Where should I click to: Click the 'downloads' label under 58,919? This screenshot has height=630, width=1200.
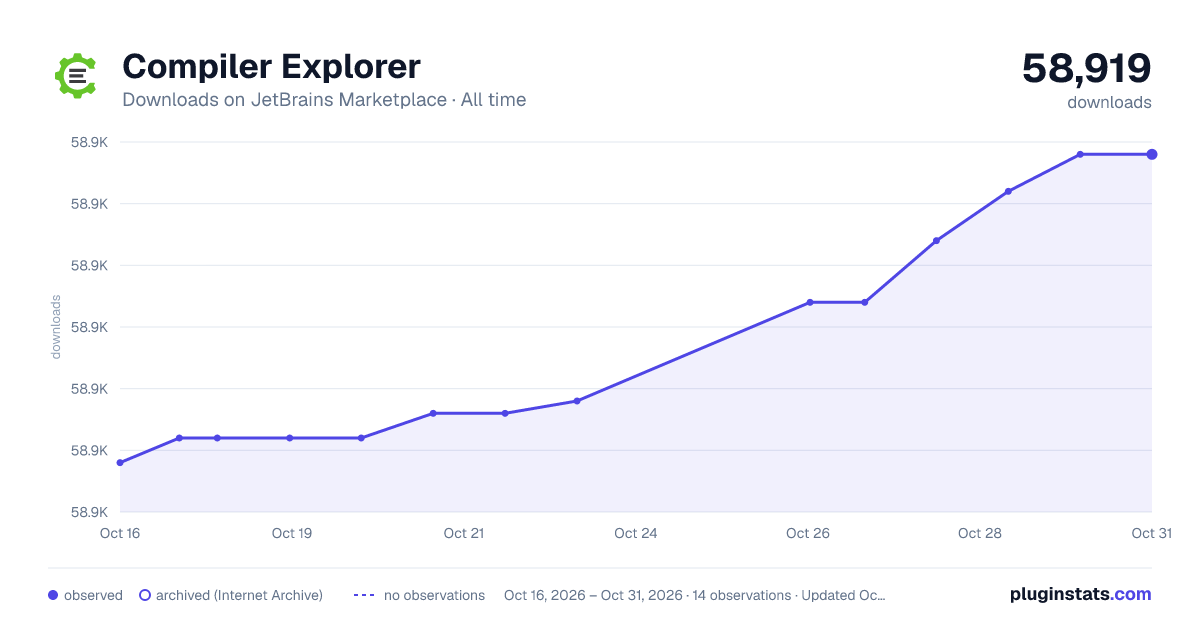1109,102
